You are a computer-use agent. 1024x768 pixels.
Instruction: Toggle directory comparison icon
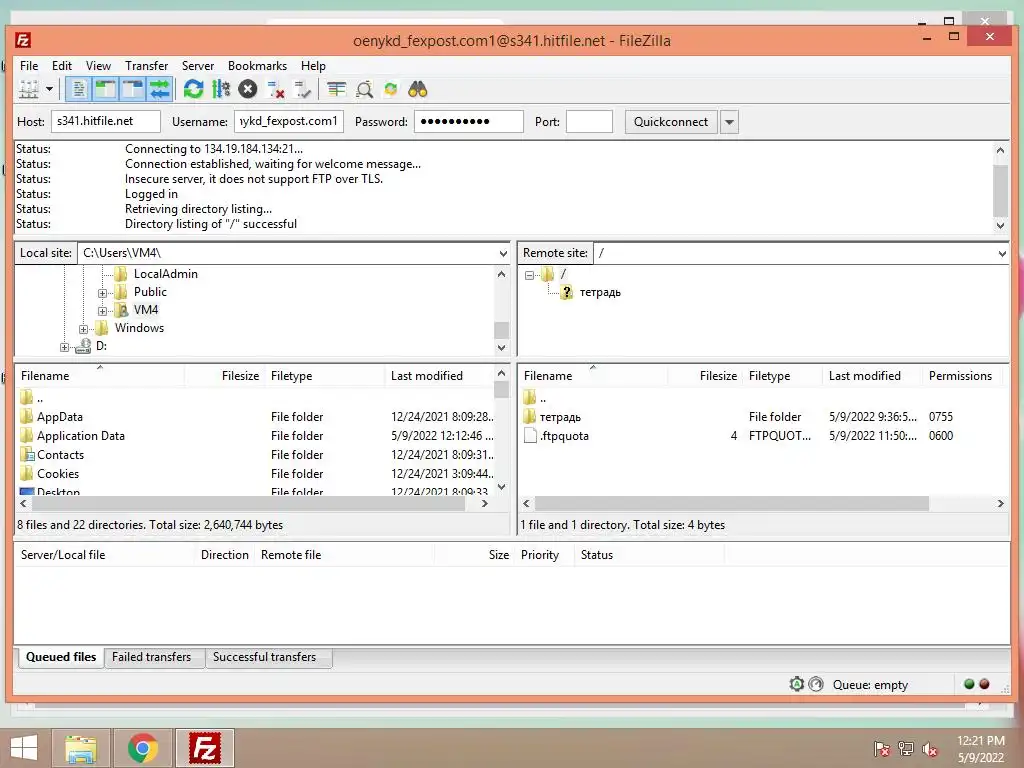click(364, 89)
